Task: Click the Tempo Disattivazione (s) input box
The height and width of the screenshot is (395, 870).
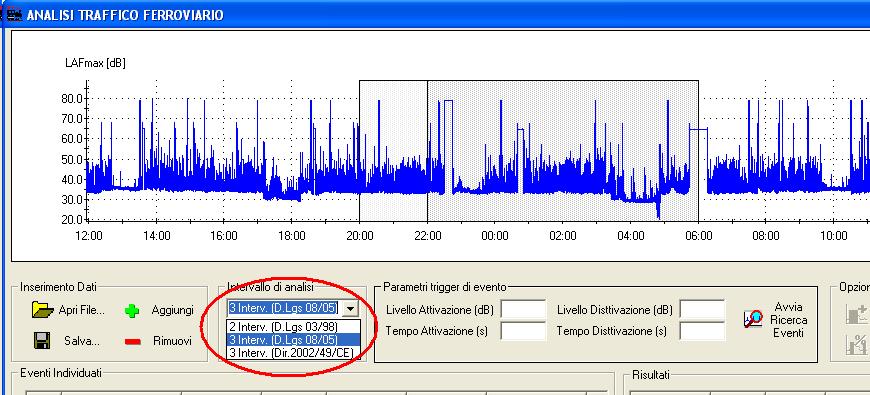Action: [702, 331]
